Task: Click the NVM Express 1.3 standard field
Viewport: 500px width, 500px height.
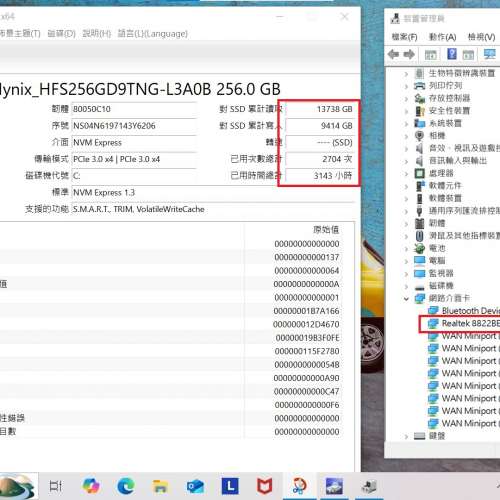Action: coord(213,193)
